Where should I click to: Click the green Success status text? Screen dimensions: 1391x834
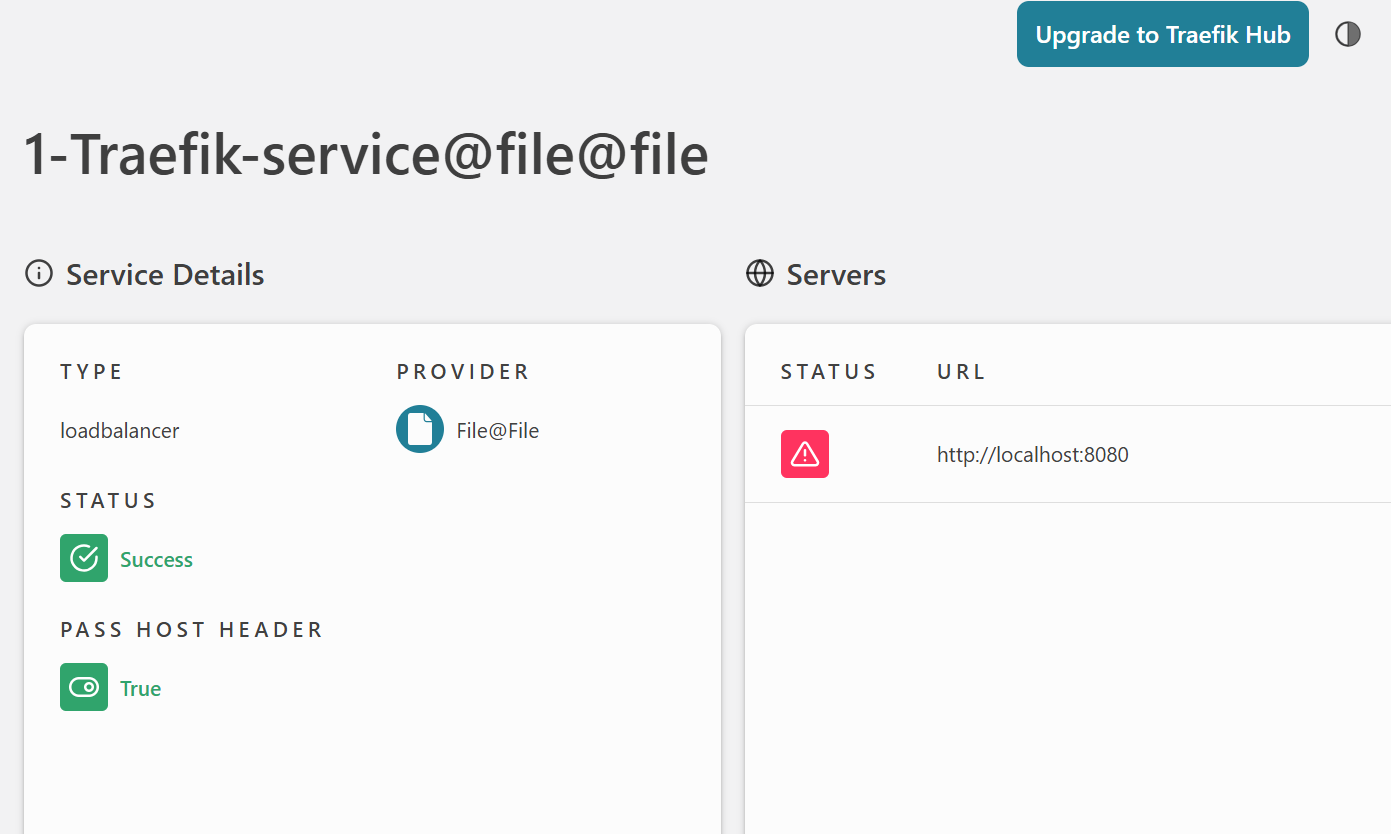pos(156,560)
